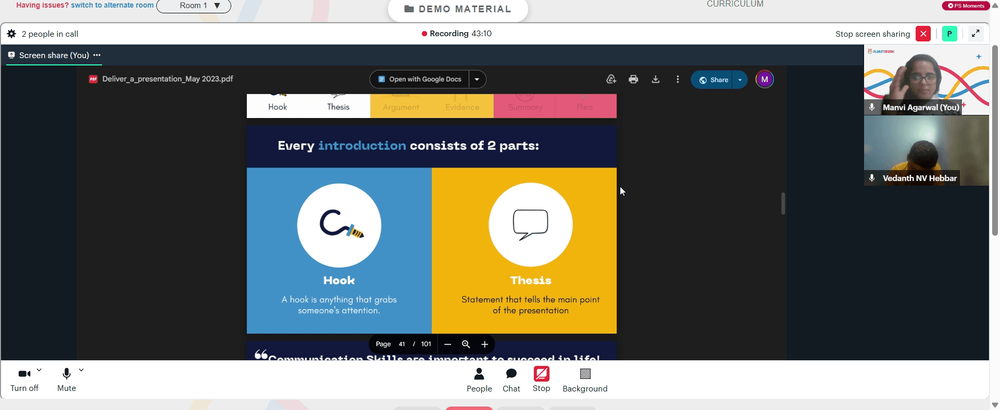The image size is (1000, 410).
Task: Zoom out the PDF page
Action: pos(448,344)
